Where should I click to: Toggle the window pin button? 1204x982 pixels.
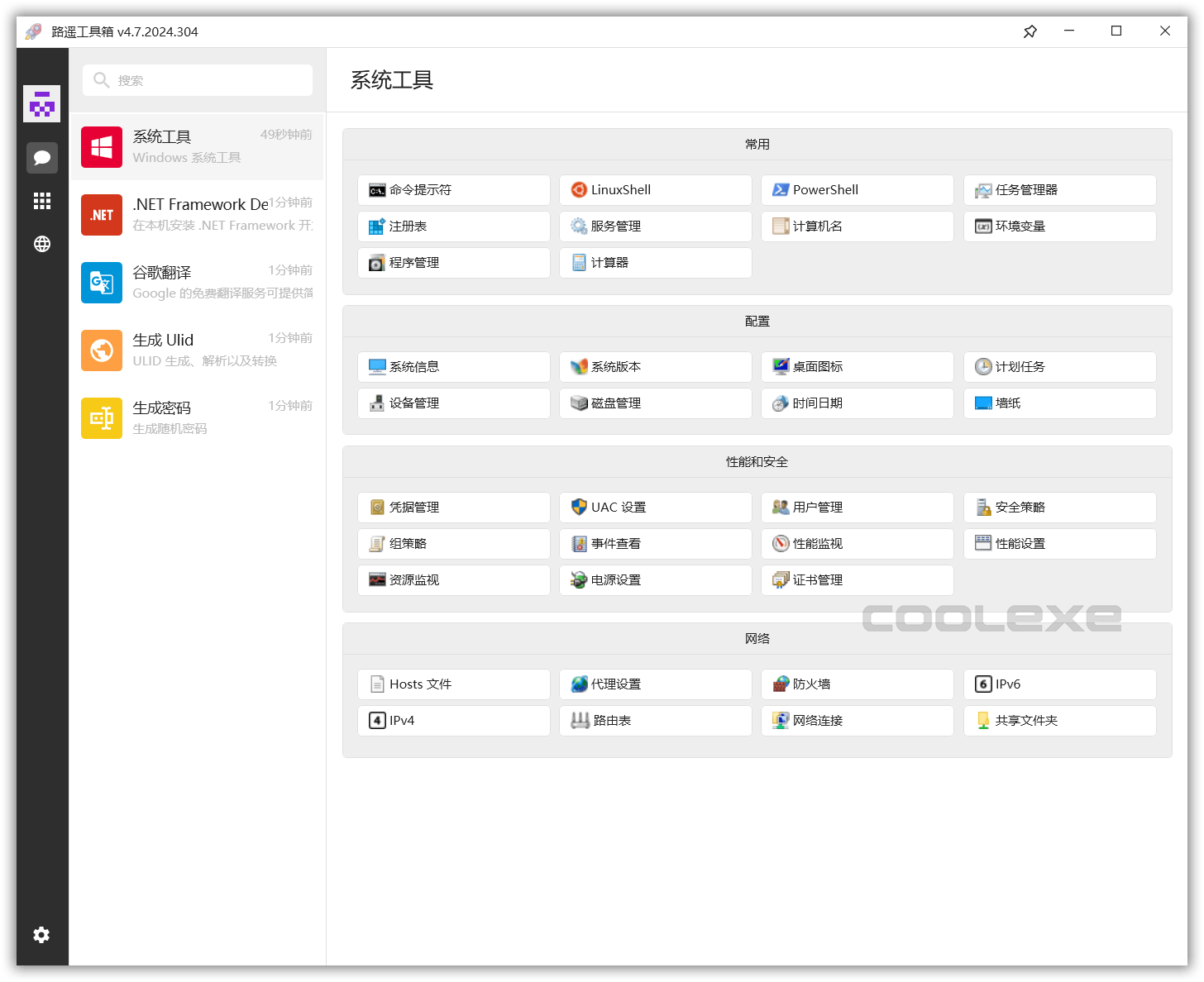coord(1030,31)
